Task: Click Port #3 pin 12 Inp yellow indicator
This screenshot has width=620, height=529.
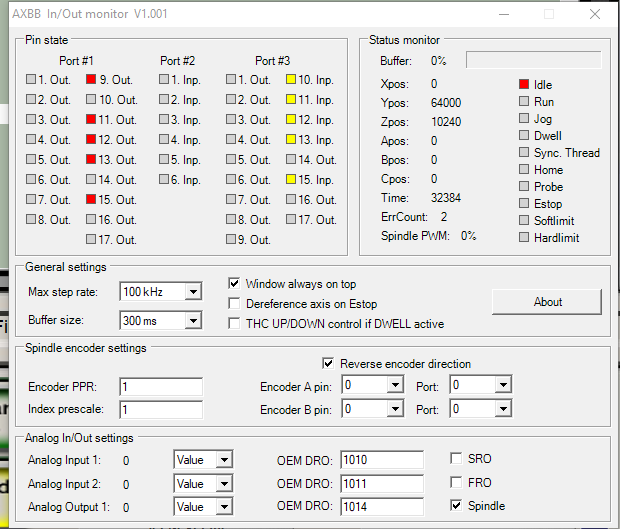Action: [x=291, y=119]
